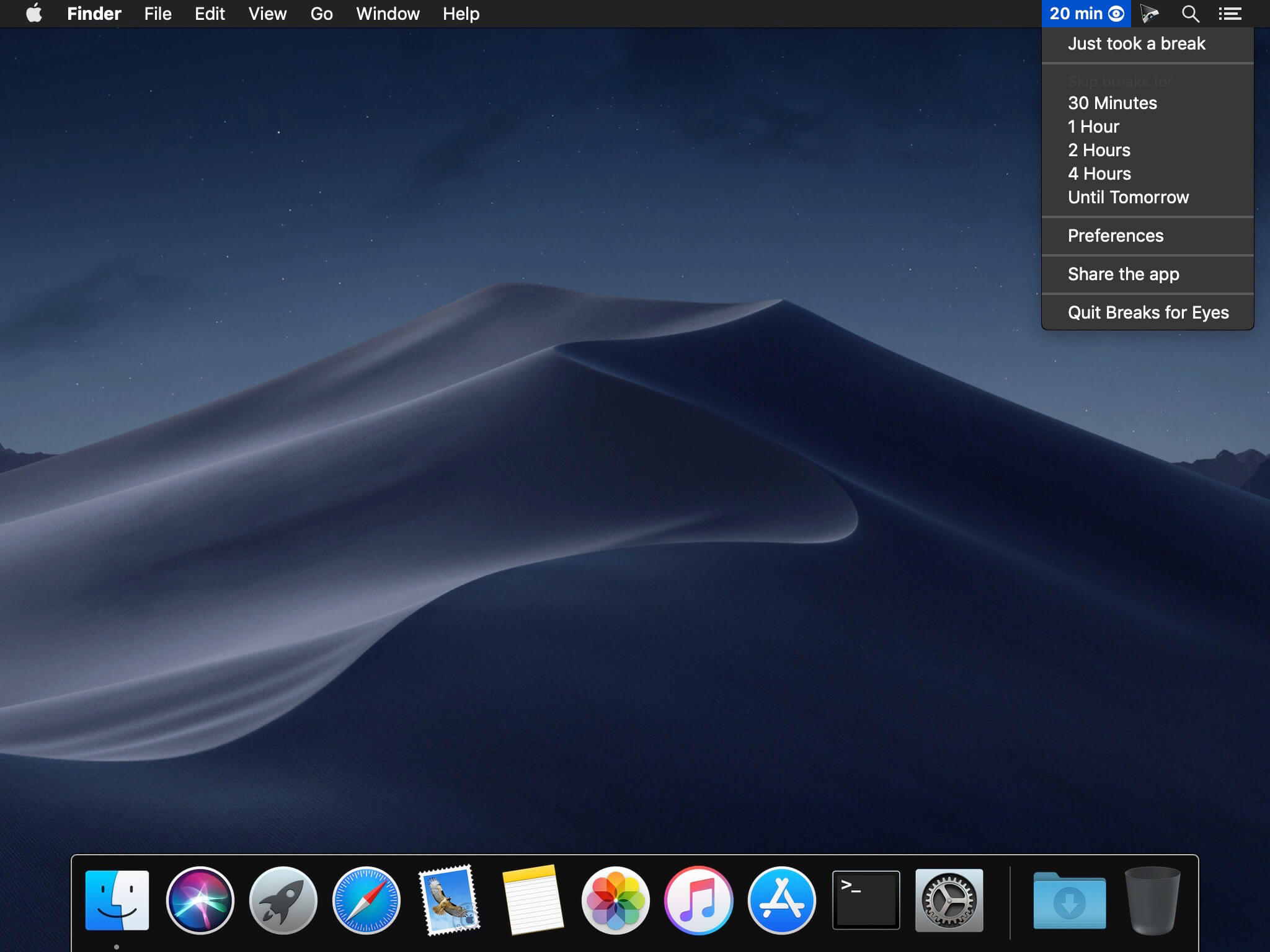Skip breaks for 2 Hours

1099,150
